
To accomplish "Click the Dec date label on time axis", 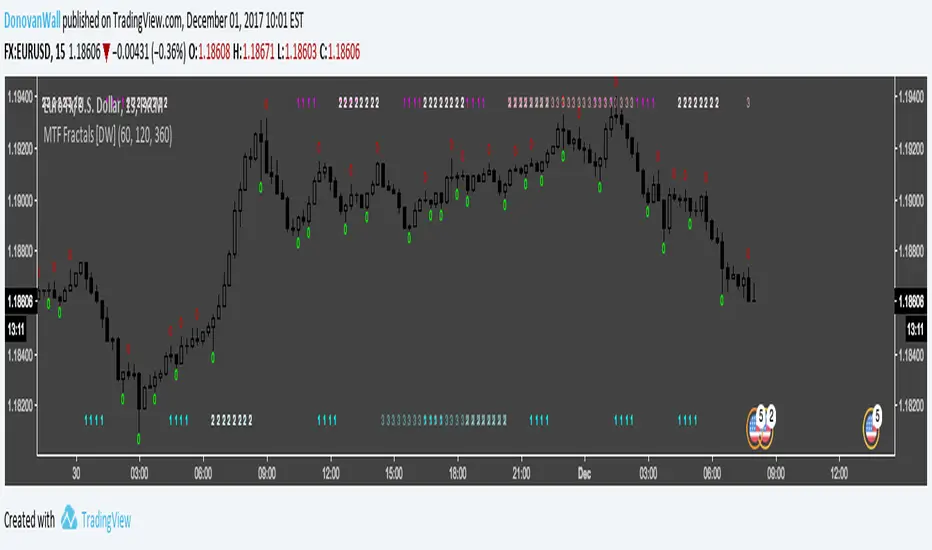I will point(584,474).
